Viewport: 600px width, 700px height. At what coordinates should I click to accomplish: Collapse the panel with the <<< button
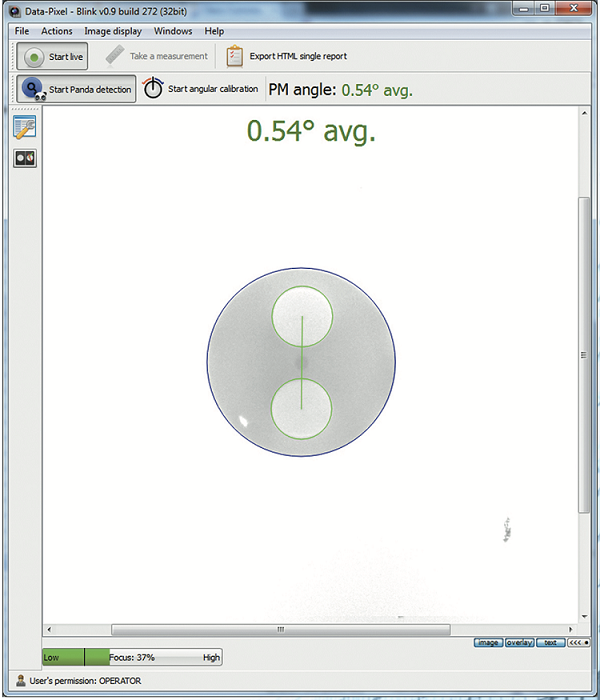575,643
